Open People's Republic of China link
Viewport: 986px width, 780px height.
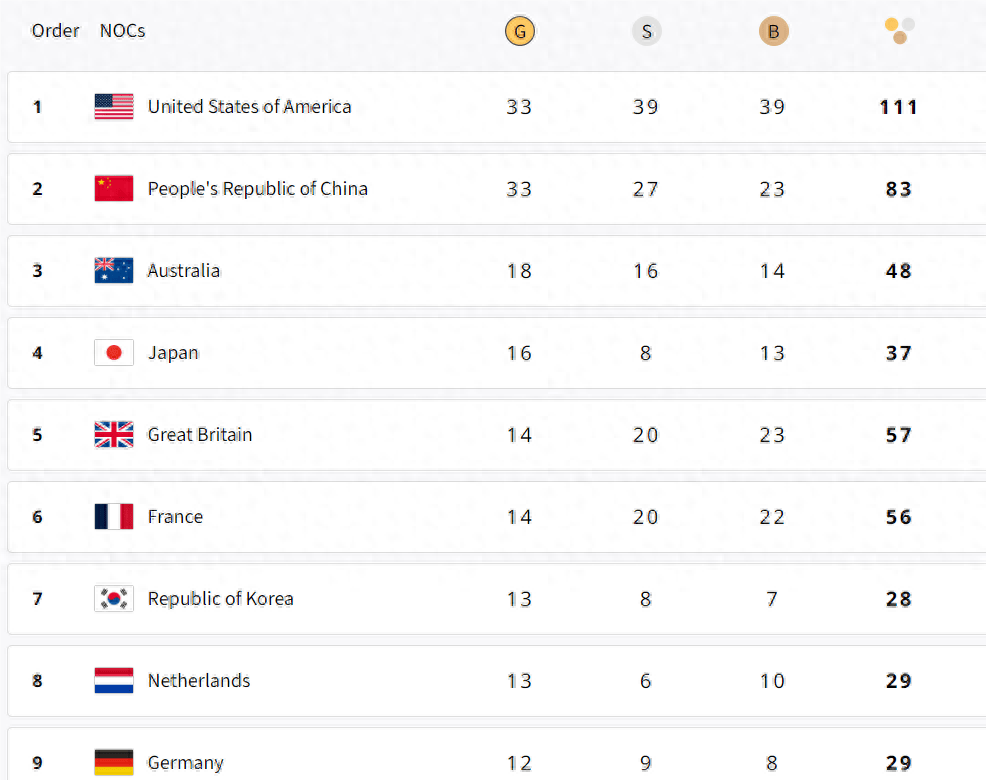(x=257, y=189)
